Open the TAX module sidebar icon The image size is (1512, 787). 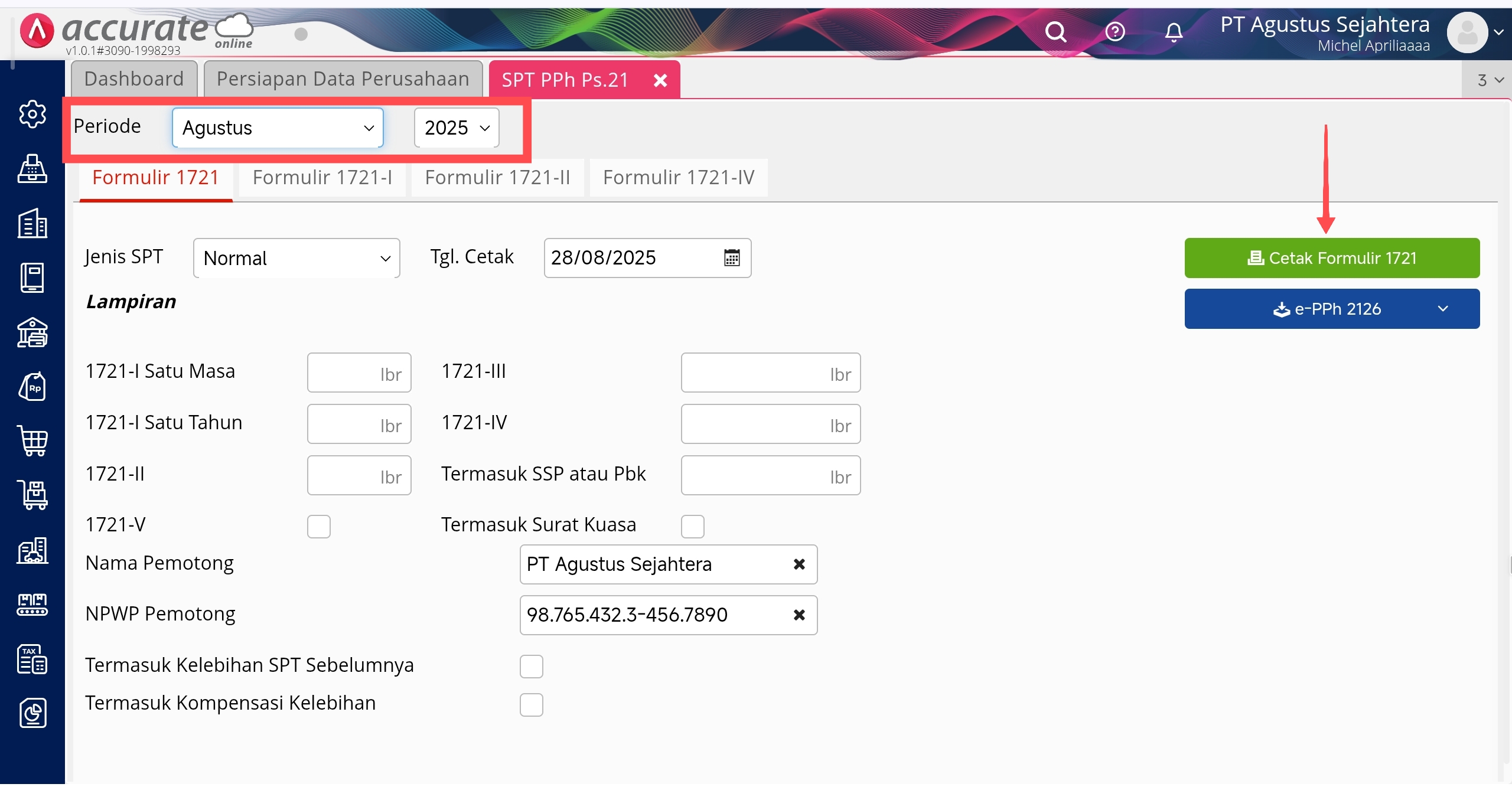point(32,659)
